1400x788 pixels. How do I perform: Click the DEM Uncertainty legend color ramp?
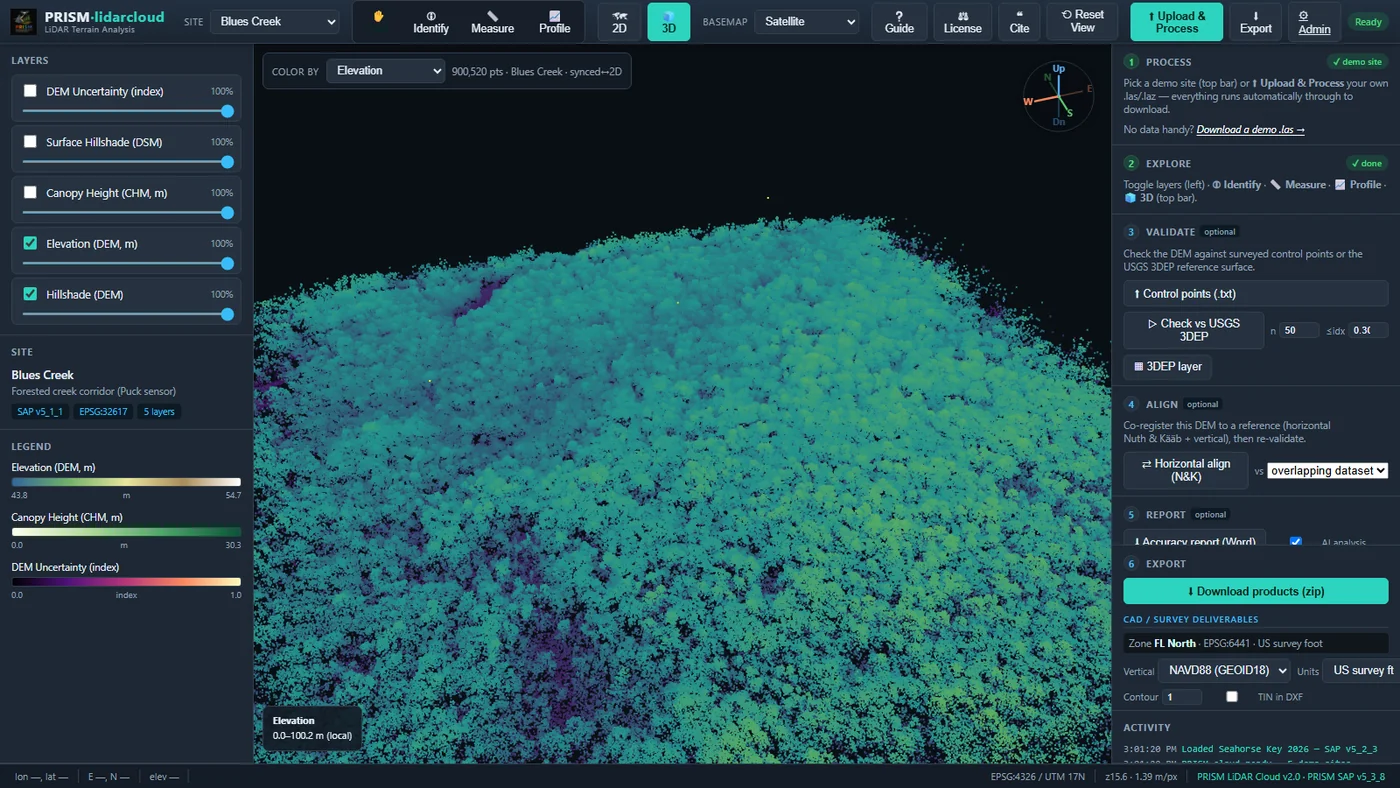coord(126,582)
